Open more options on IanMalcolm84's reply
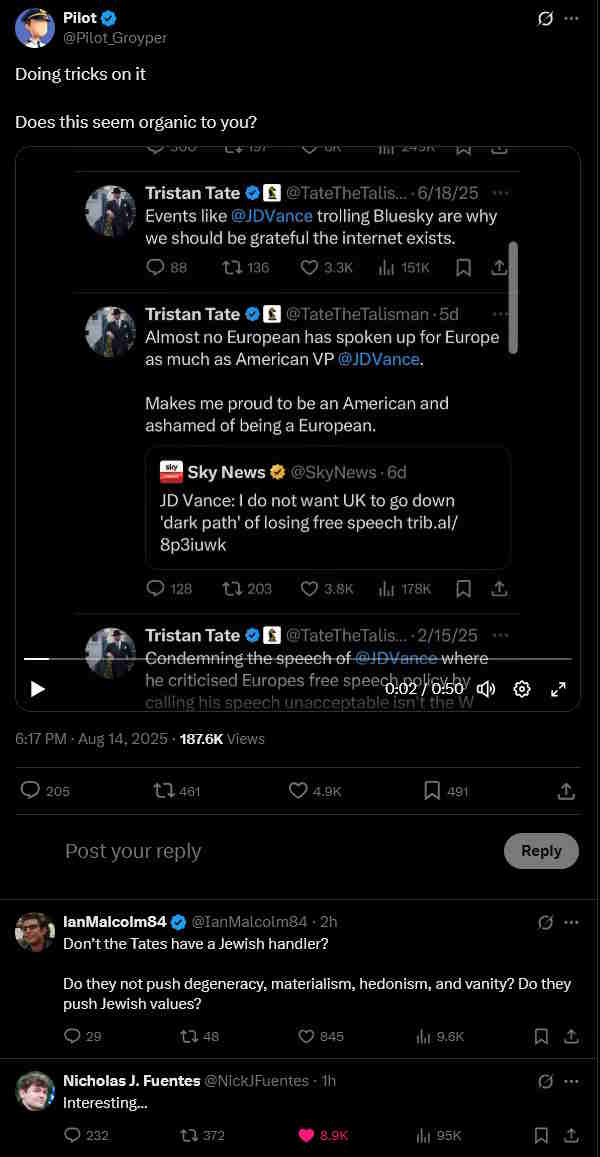The width and height of the screenshot is (600, 1157). pyautogui.click(x=571, y=921)
